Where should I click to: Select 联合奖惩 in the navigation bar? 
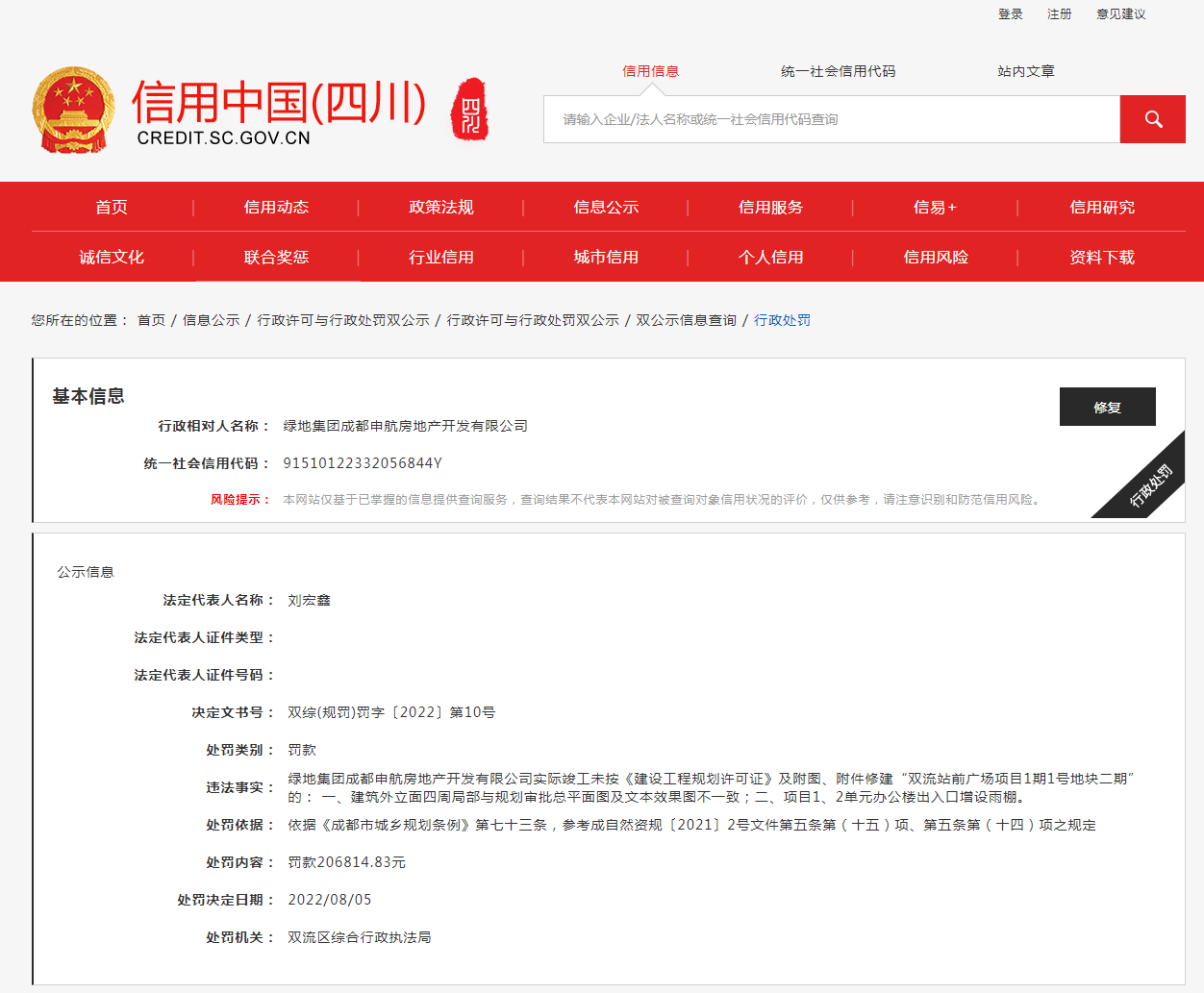(x=276, y=257)
